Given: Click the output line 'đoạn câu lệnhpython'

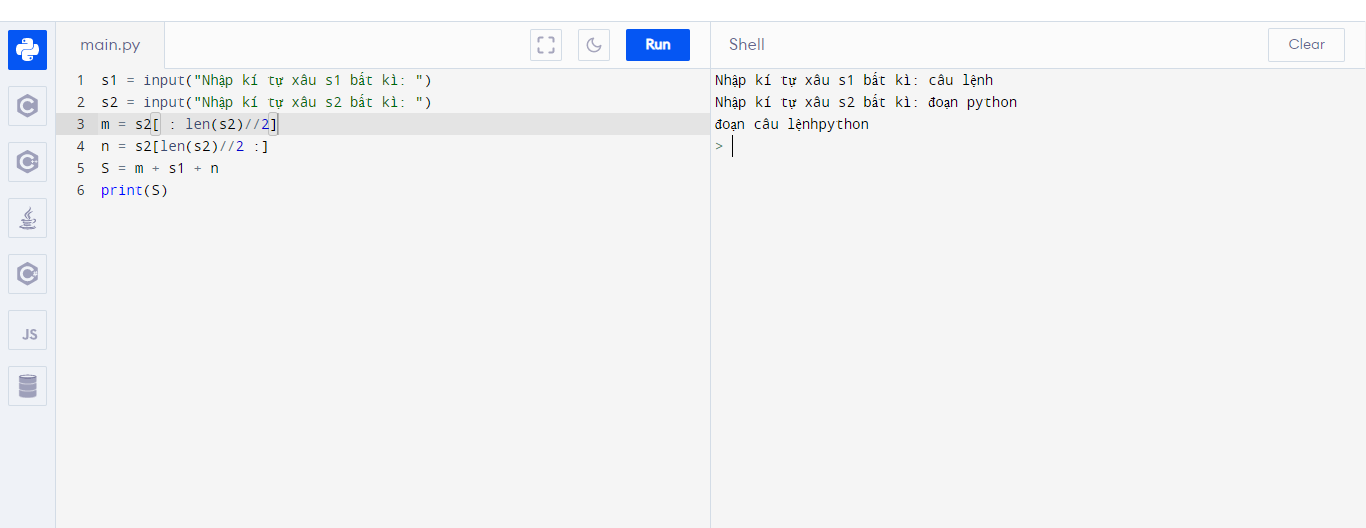Looking at the screenshot, I should [792, 125].
